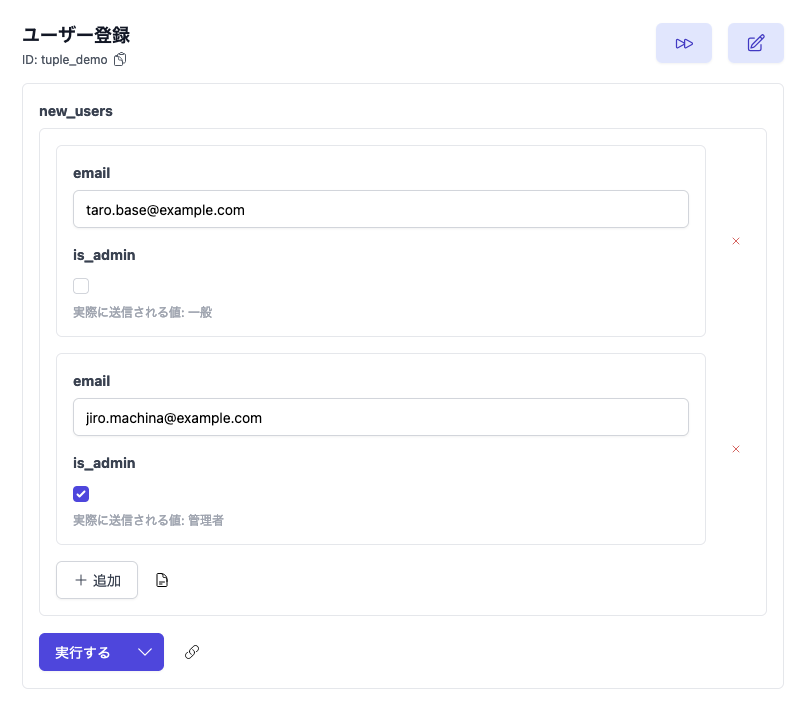Copy link using the chain icon
The width and height of the screenshot is (810, 716).
pyautogui.click(x=192, y=652)
